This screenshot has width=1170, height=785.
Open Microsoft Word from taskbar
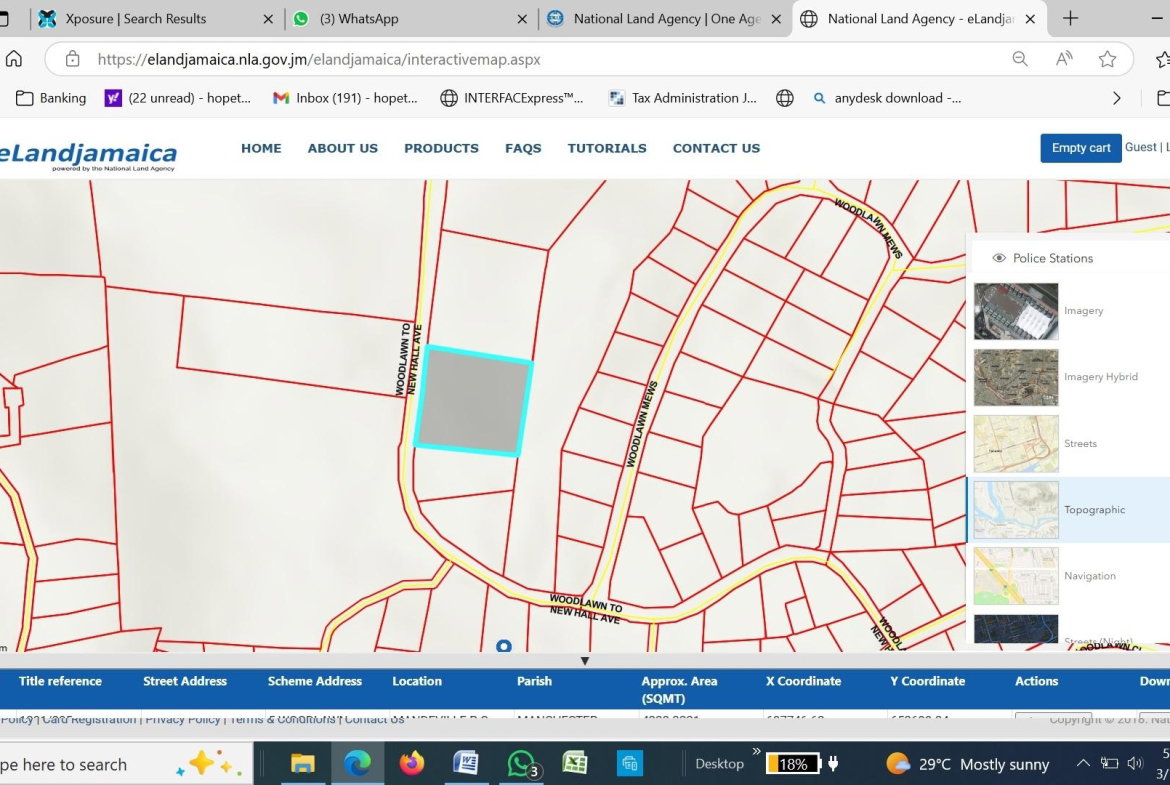click(x=466, y=763)
